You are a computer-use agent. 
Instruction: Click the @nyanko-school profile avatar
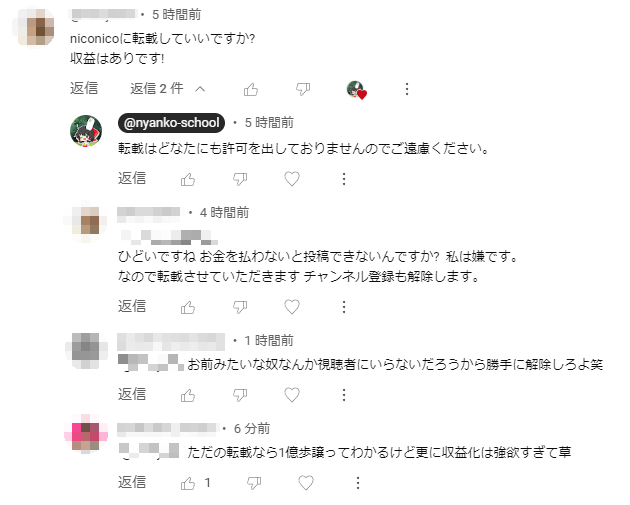(x=86, y=131)
